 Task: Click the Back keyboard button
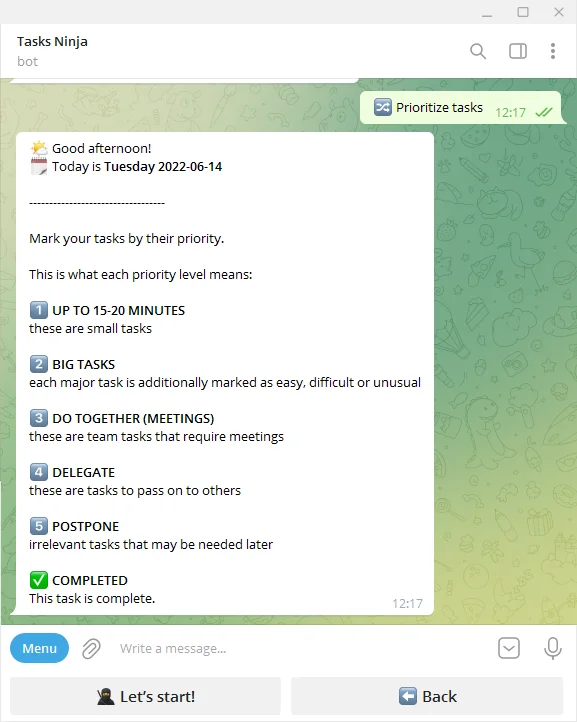pos(427,696)
